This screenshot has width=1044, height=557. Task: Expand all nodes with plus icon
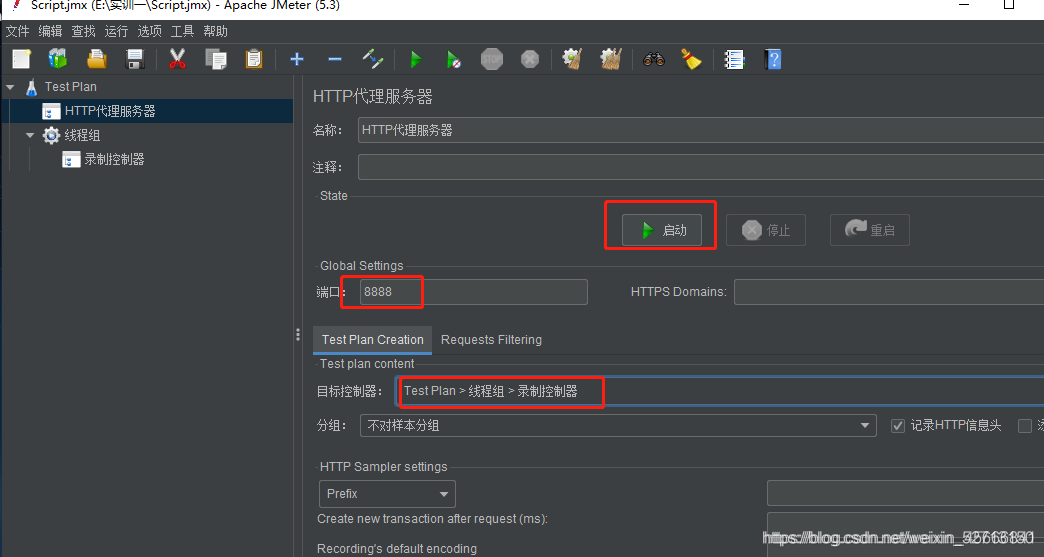(297, 59)
